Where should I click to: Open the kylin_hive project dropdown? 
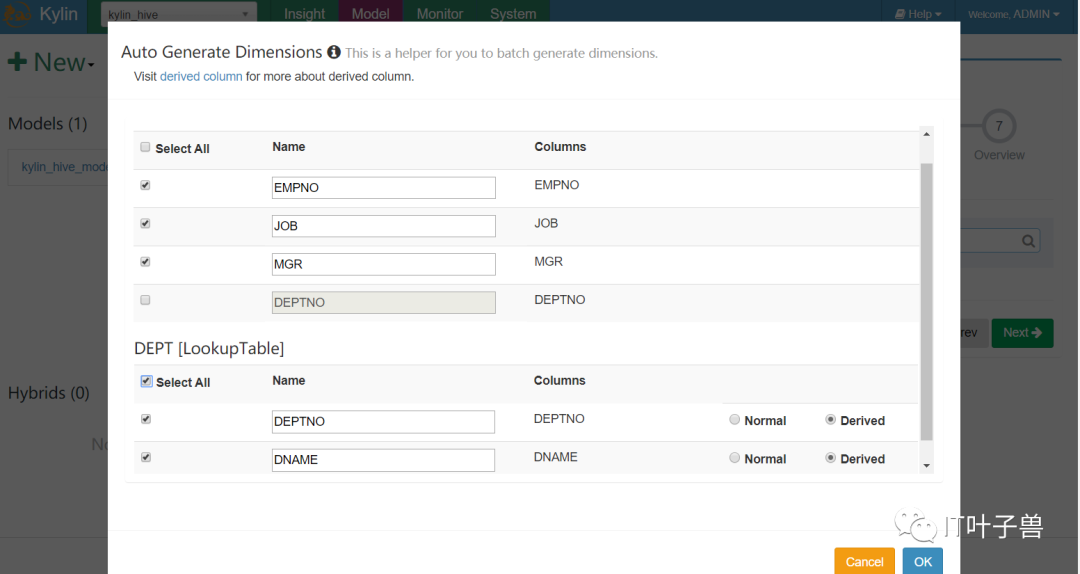[179, 14]
